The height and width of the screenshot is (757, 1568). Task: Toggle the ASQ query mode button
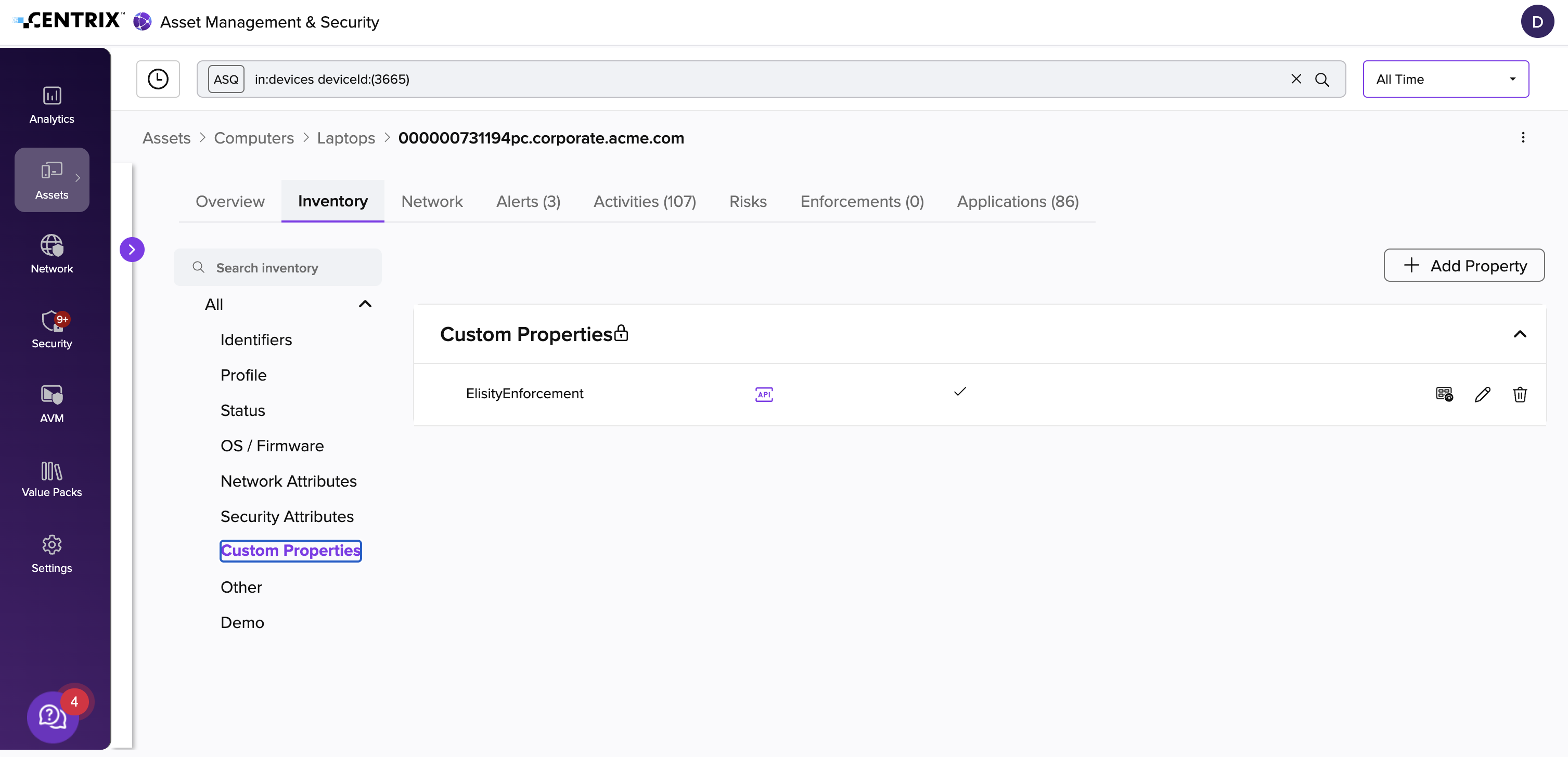(226, 79)
